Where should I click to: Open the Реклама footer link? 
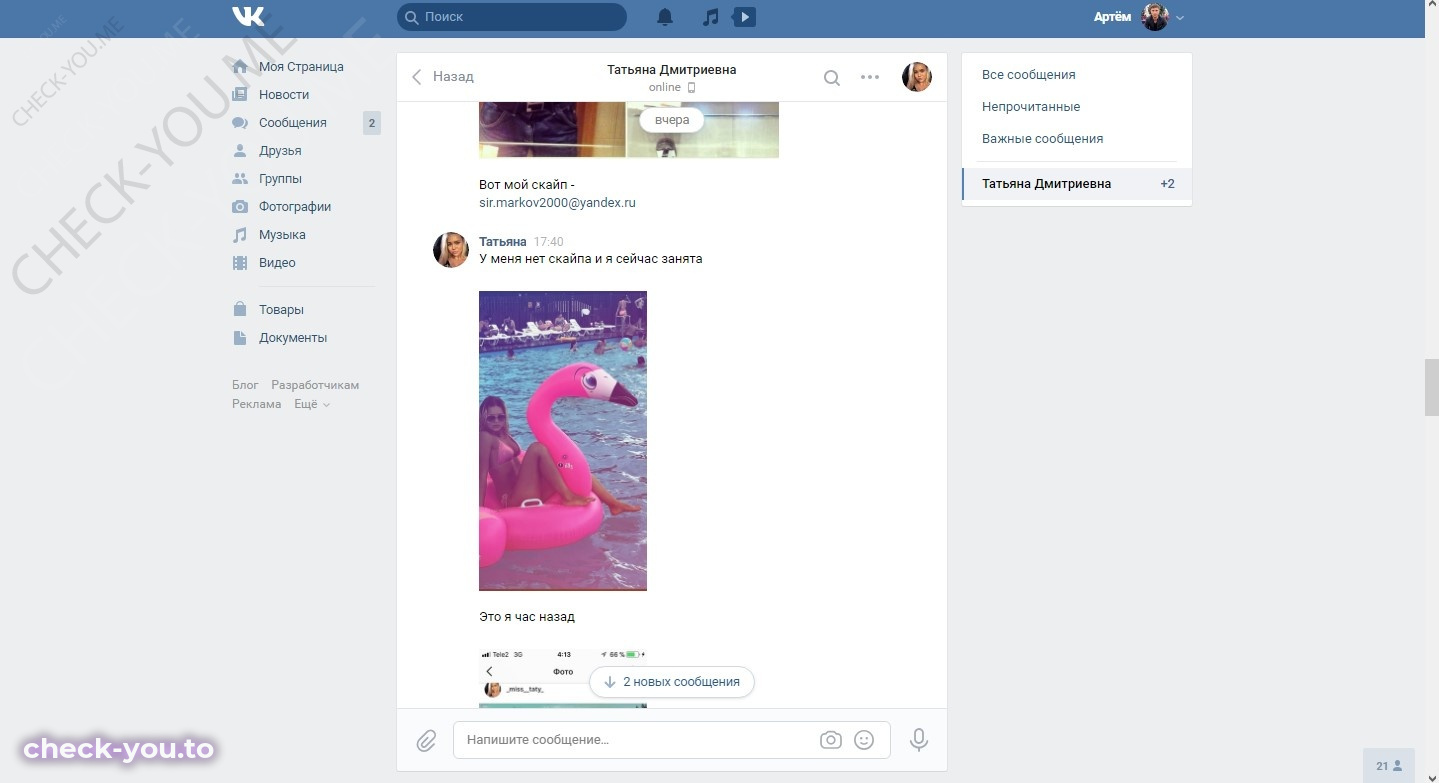point(257,404)
